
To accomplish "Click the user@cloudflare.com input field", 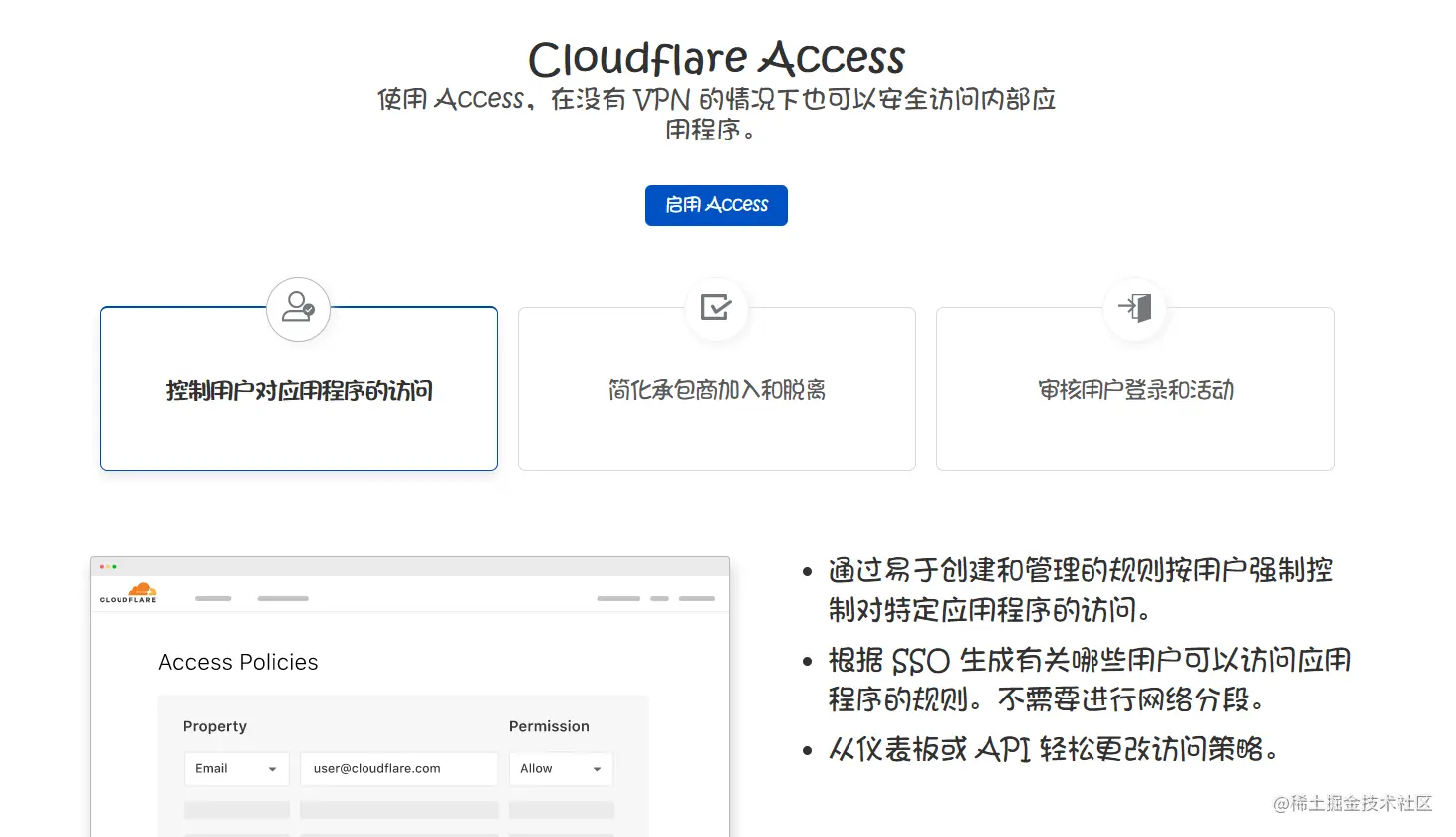I will 399,769.
